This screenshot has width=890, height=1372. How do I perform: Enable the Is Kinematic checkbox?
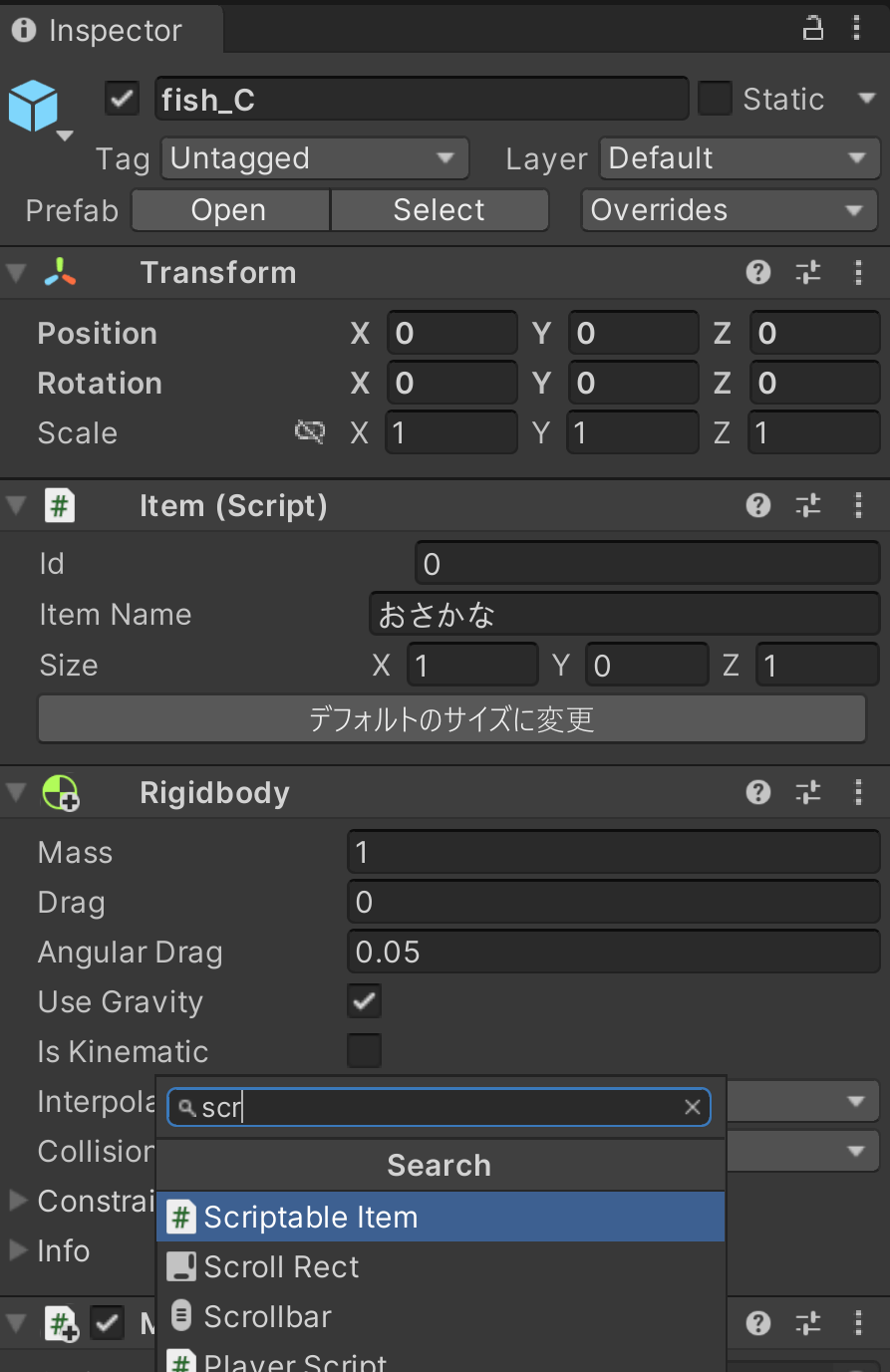(x=365, y=1050)
